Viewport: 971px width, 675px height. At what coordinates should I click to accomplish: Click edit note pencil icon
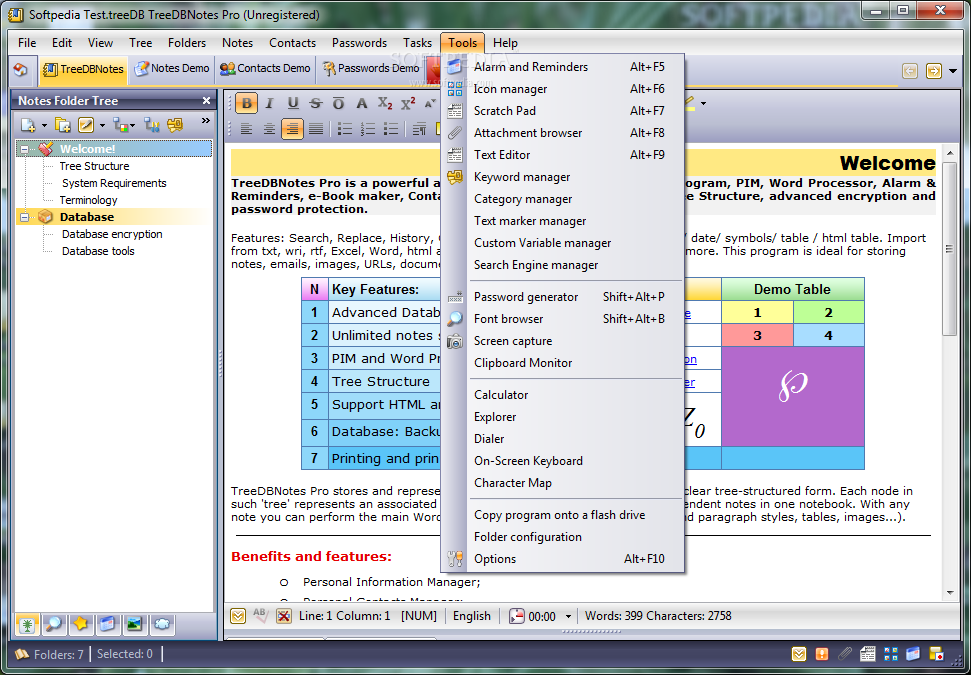(x=86, y=125)
